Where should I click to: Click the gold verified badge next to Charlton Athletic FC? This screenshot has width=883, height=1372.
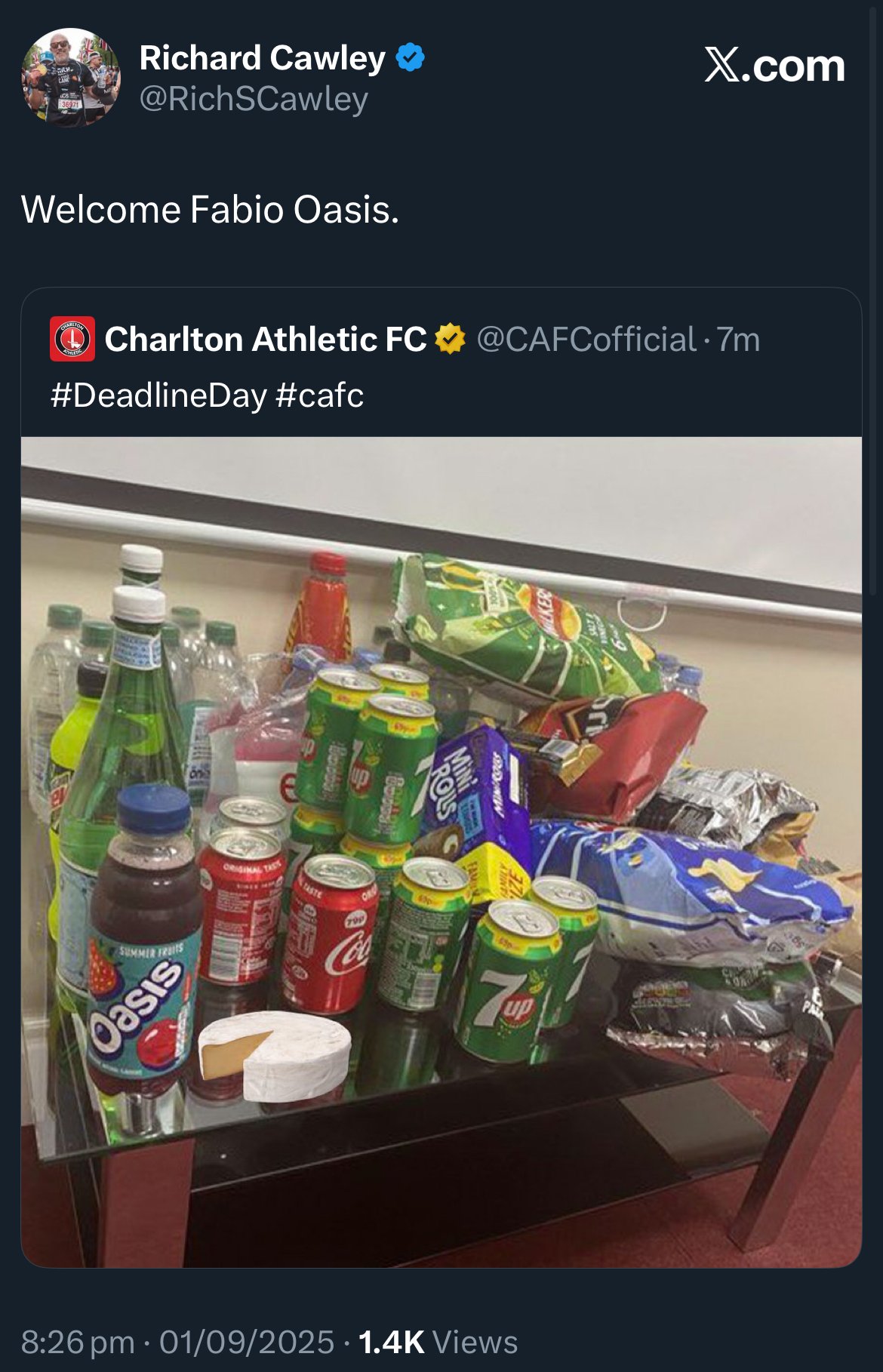pyautogui.click(x=450, y=339)
